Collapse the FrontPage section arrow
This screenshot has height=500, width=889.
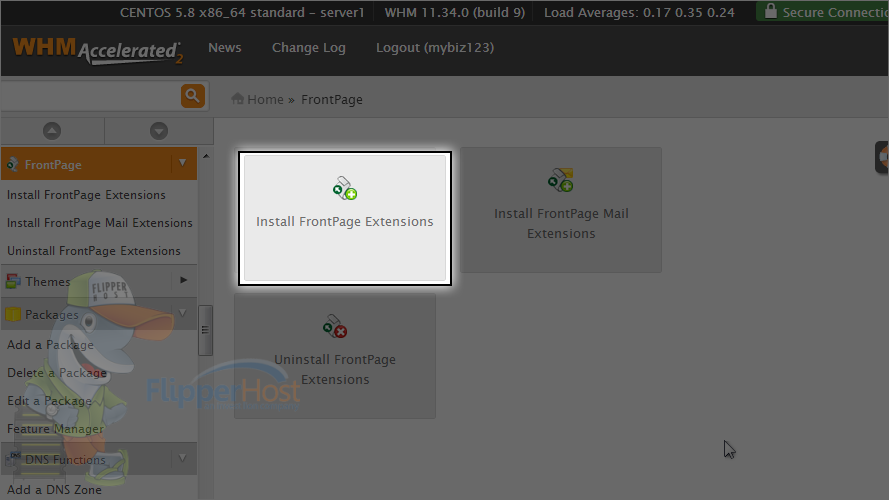(x=183, y=163)
